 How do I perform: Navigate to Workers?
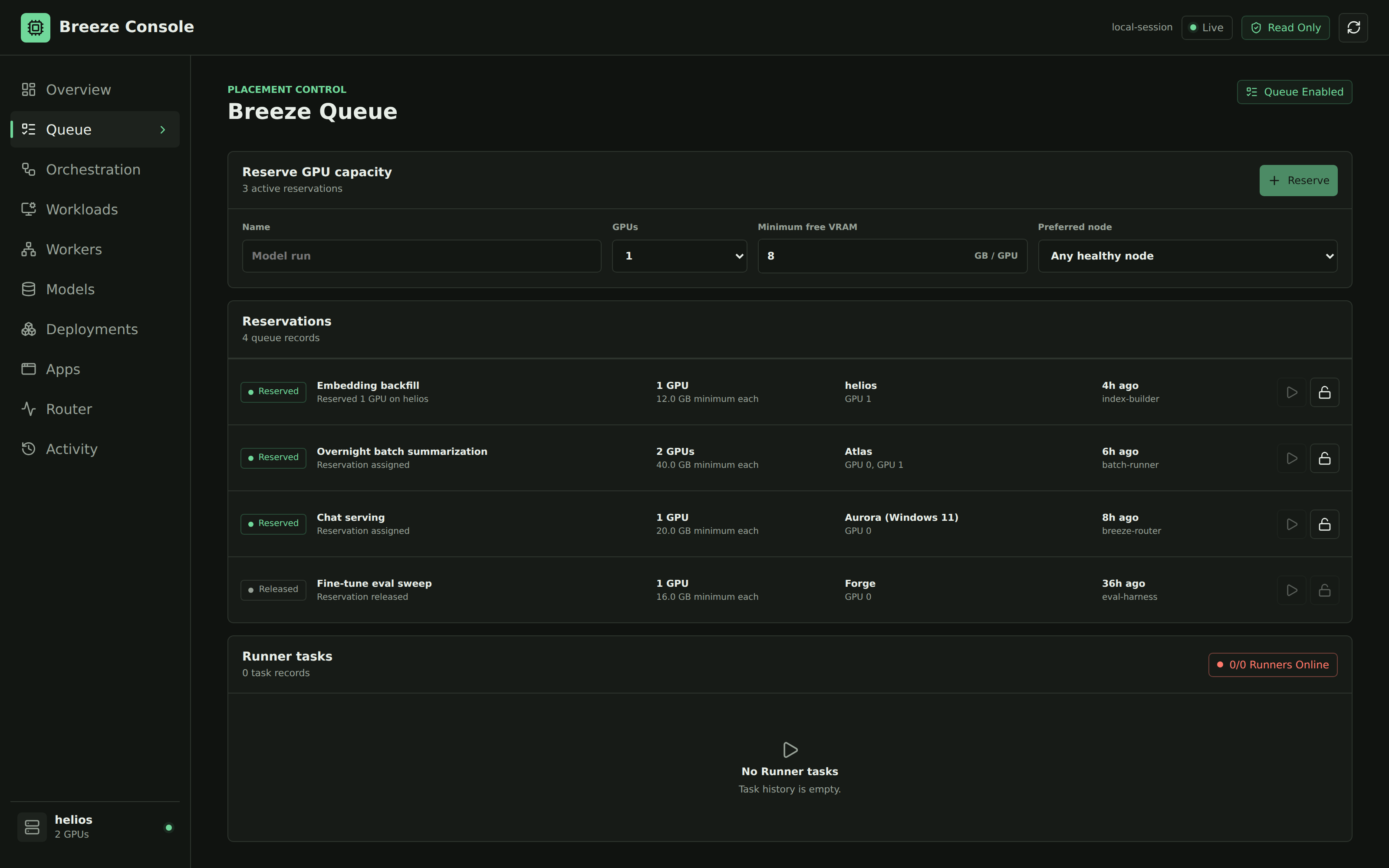(x=95, y=249)
